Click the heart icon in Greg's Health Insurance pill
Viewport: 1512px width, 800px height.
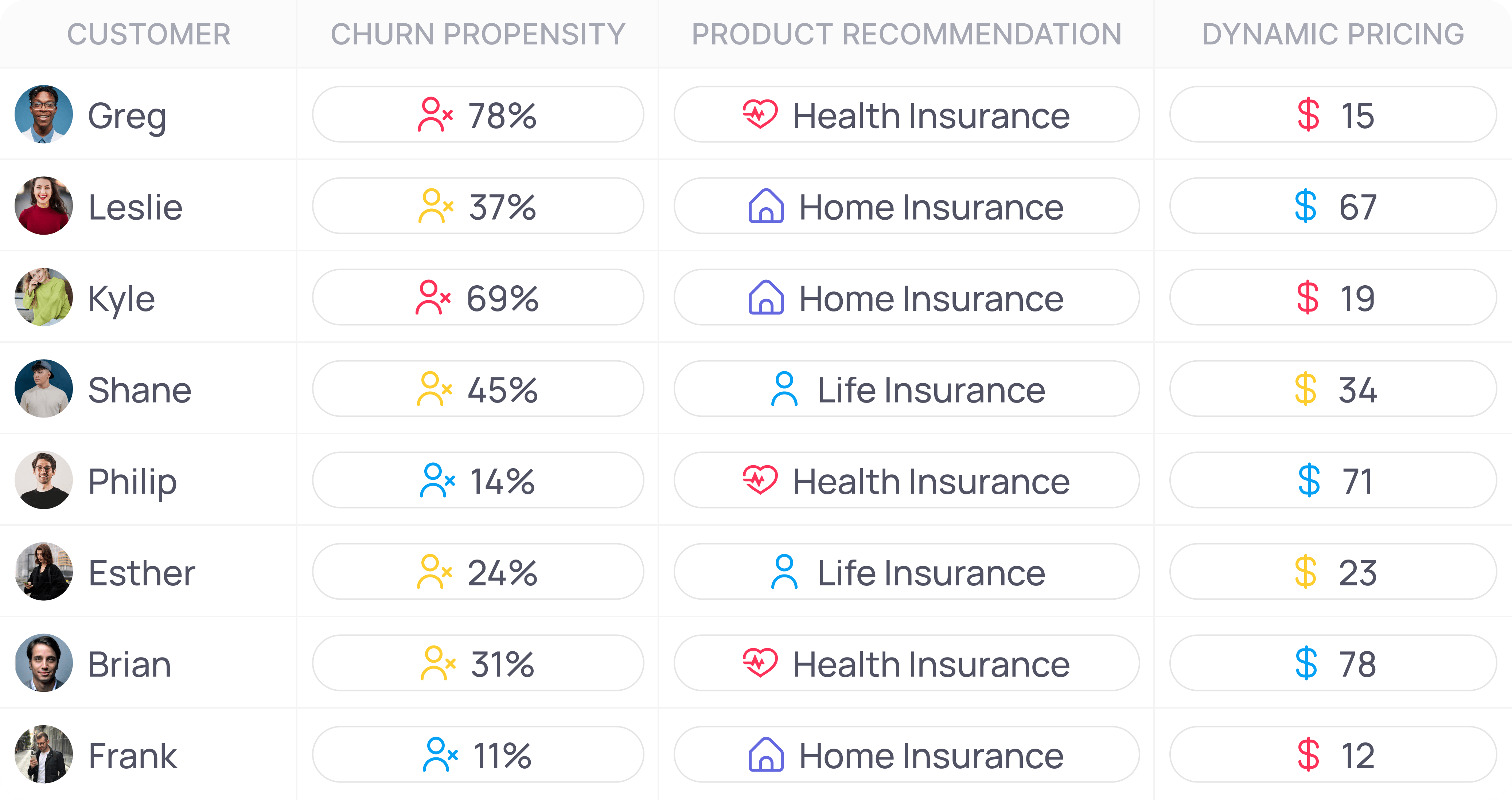click(x=760, y=114)
